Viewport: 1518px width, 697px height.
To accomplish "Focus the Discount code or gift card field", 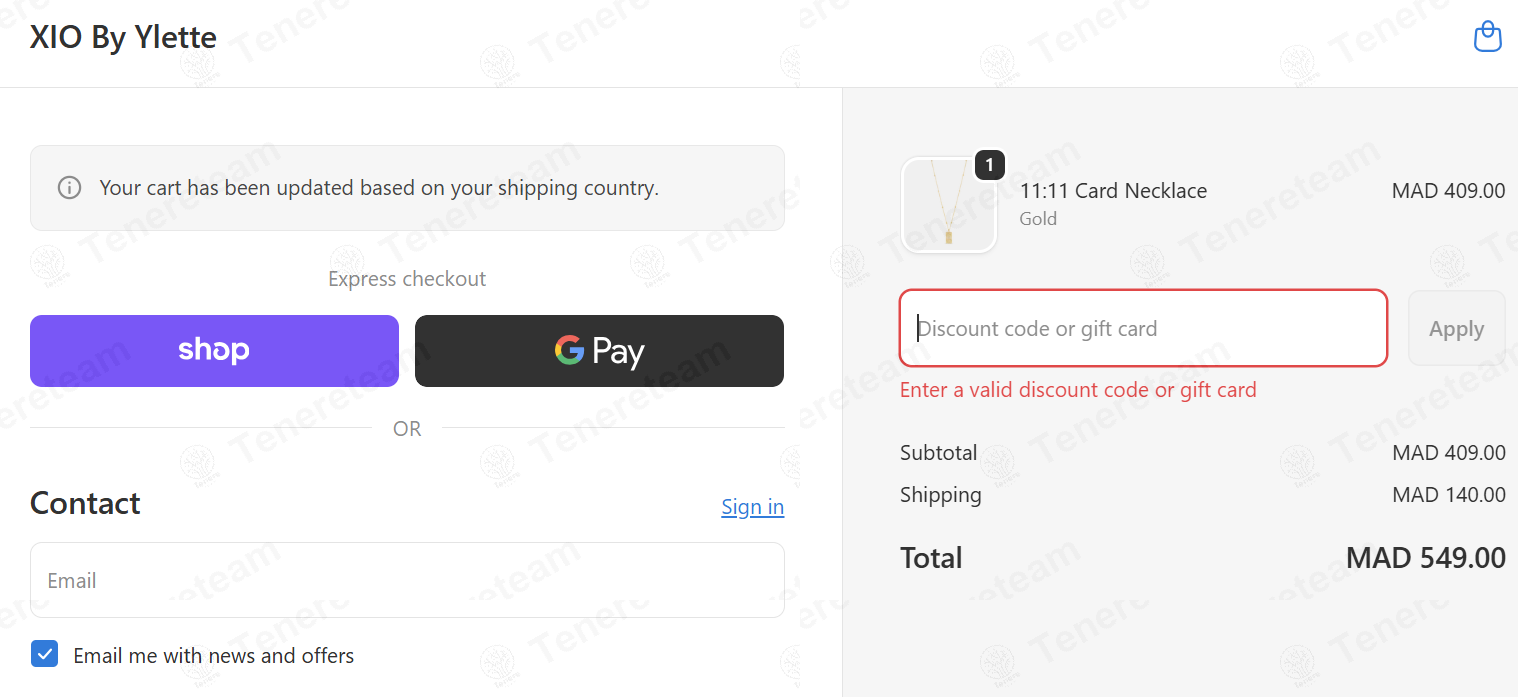I will tap(1143, 329).
